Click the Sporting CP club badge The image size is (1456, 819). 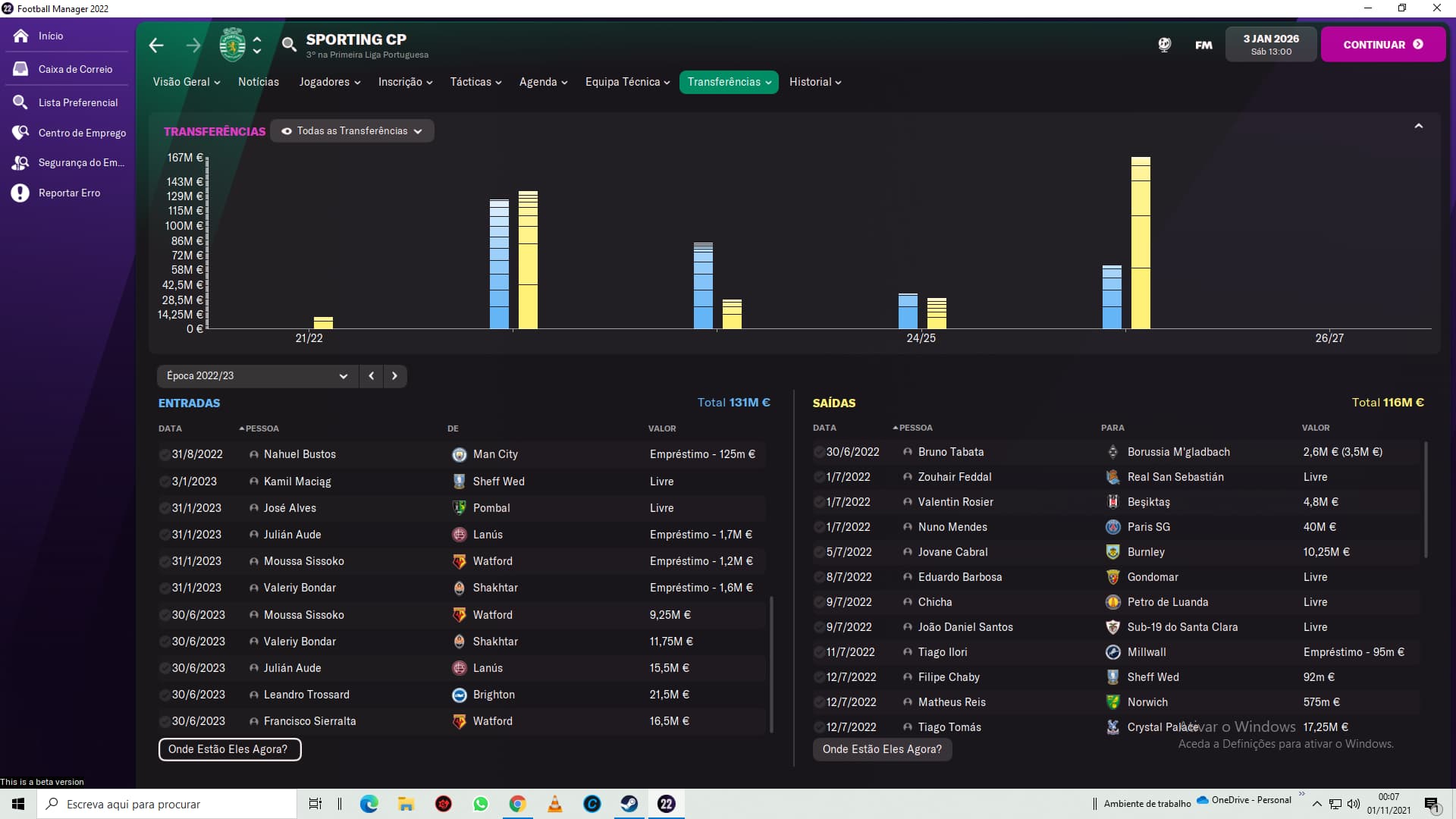coord(232,45)
